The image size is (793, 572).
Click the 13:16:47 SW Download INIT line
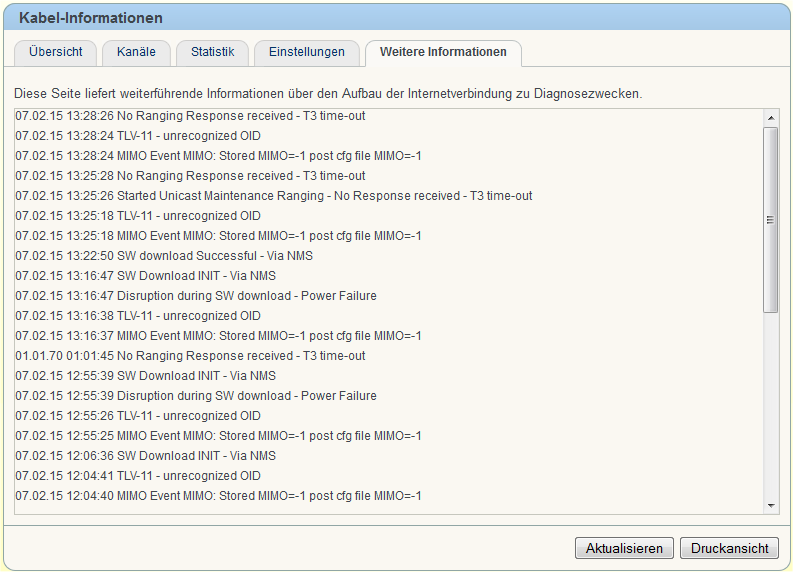[146, 276]
